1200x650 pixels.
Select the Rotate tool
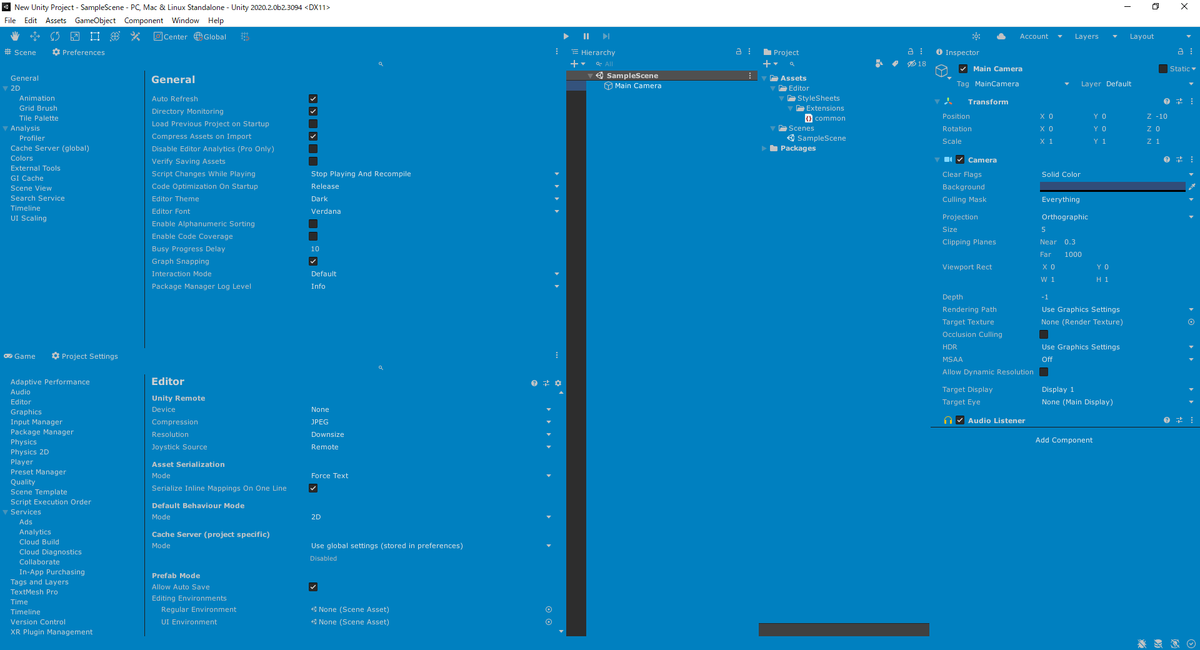[x=55, y=36]
